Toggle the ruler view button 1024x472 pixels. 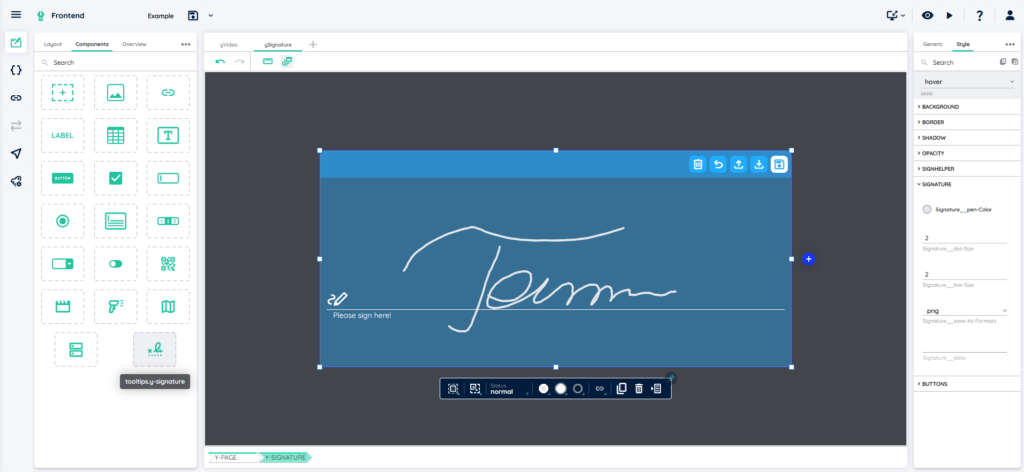click(268, 61)
